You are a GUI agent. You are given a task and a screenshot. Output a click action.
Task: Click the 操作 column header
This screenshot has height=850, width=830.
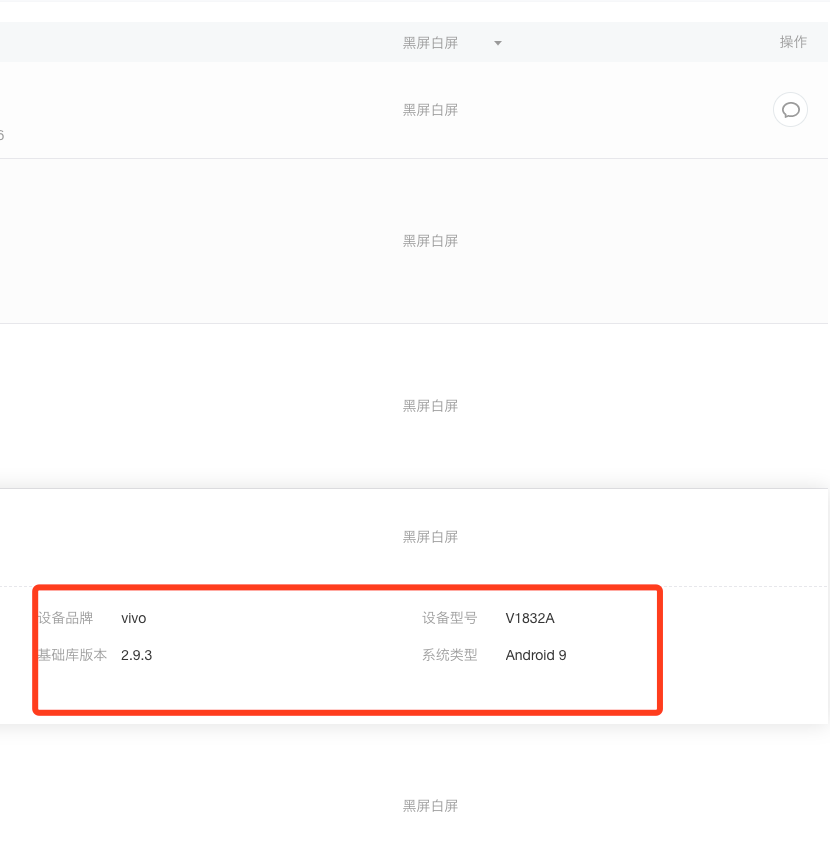point(793,42)
